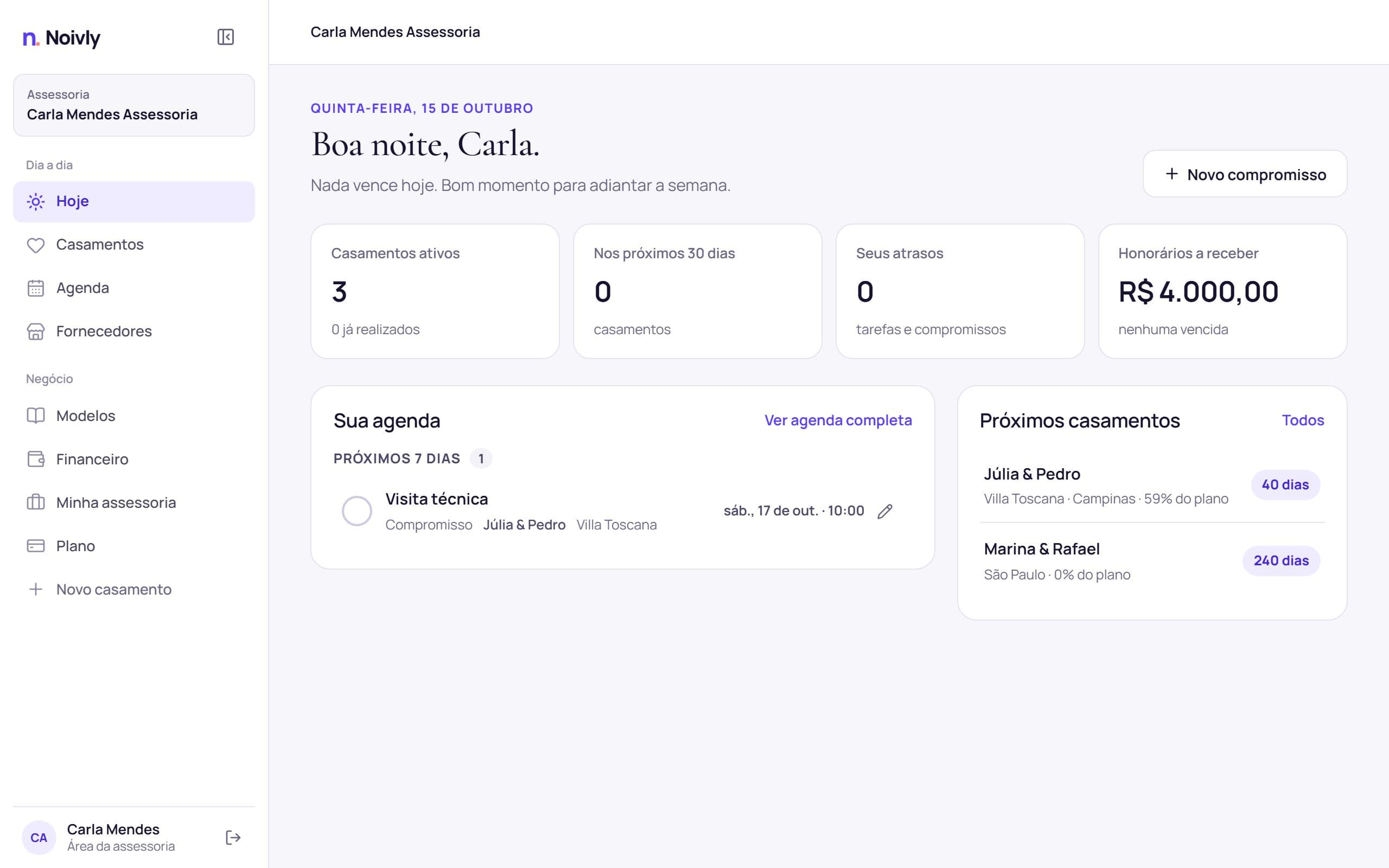This screenshot has height=868, width=1389.
Task: Click the heart icon beside Casamentos
Action: pyautogui.click(x=36, y=245)
